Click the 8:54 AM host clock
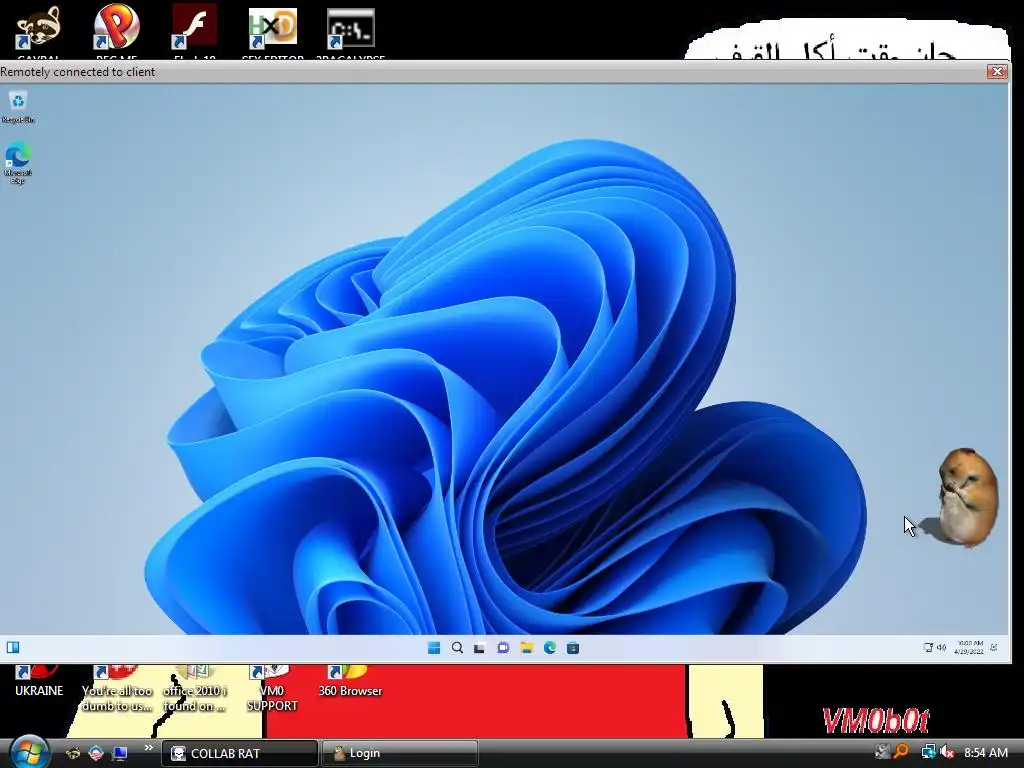Screen dimensions: 1024x768 coord(986,753)
